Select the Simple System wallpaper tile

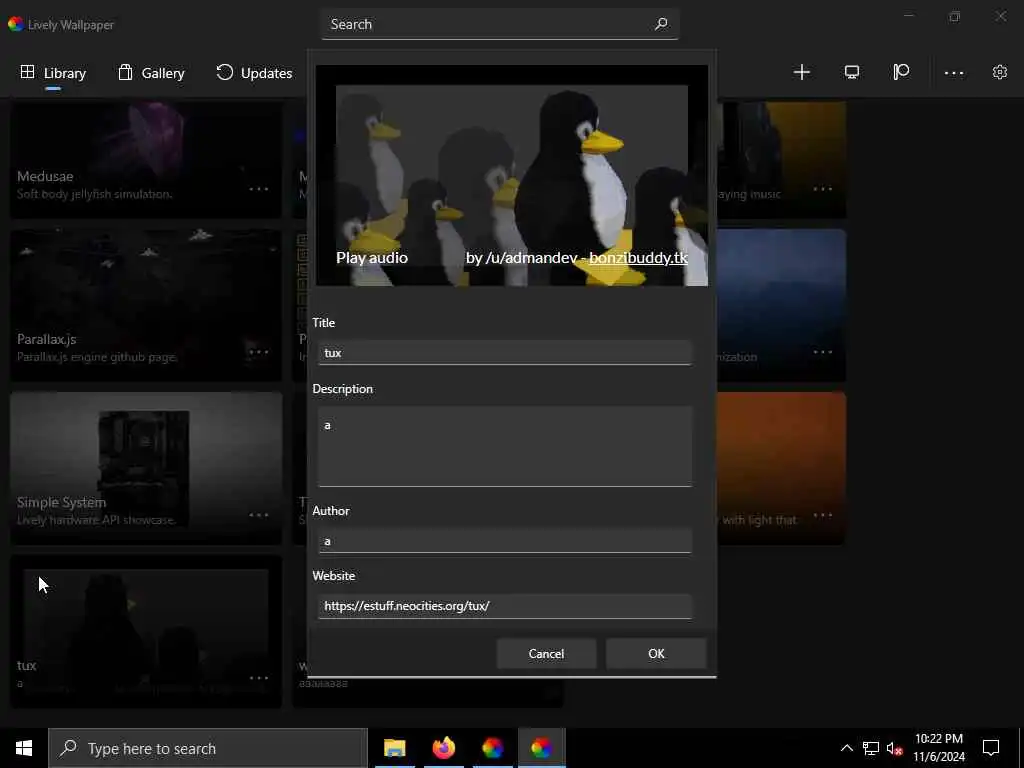tap(146, 468)
